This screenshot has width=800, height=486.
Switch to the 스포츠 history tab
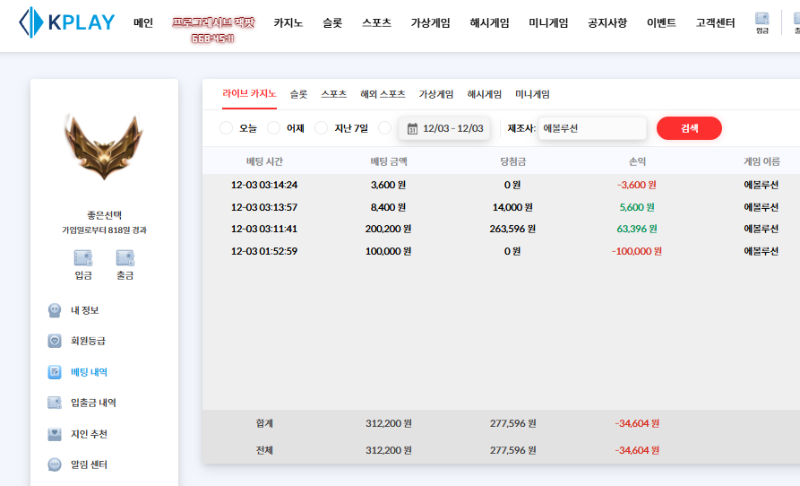334,94
